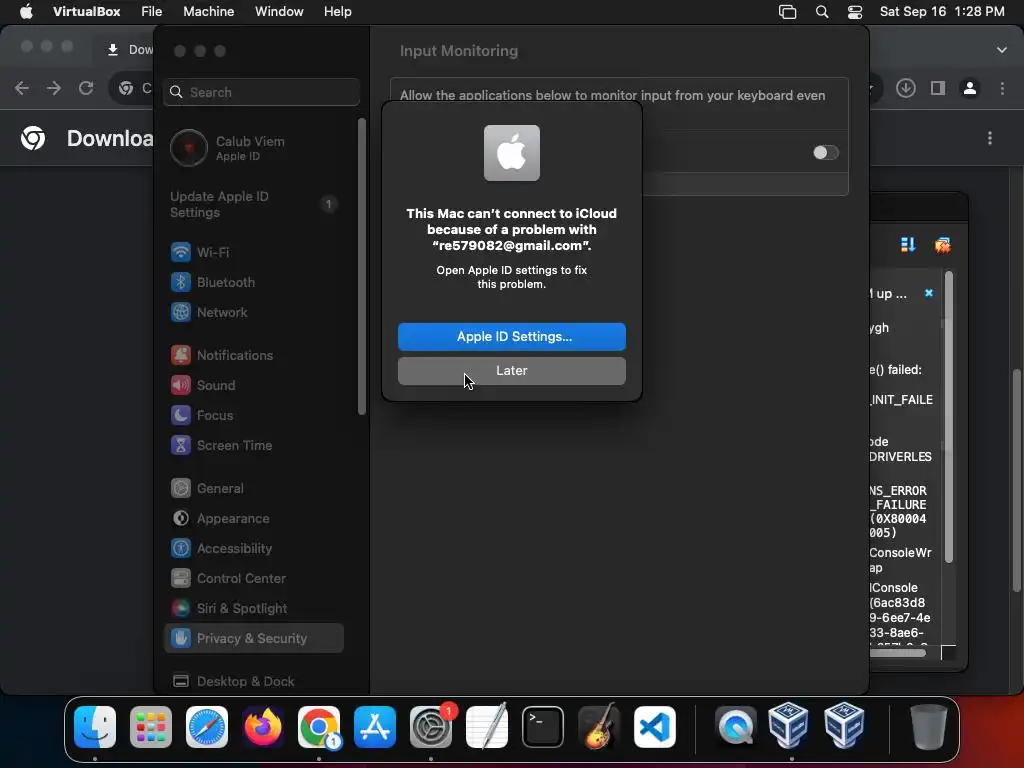Open the Help menu
Image resolution: width=1024 pixels, height=768 pixels.
click(x=338, y=12)
